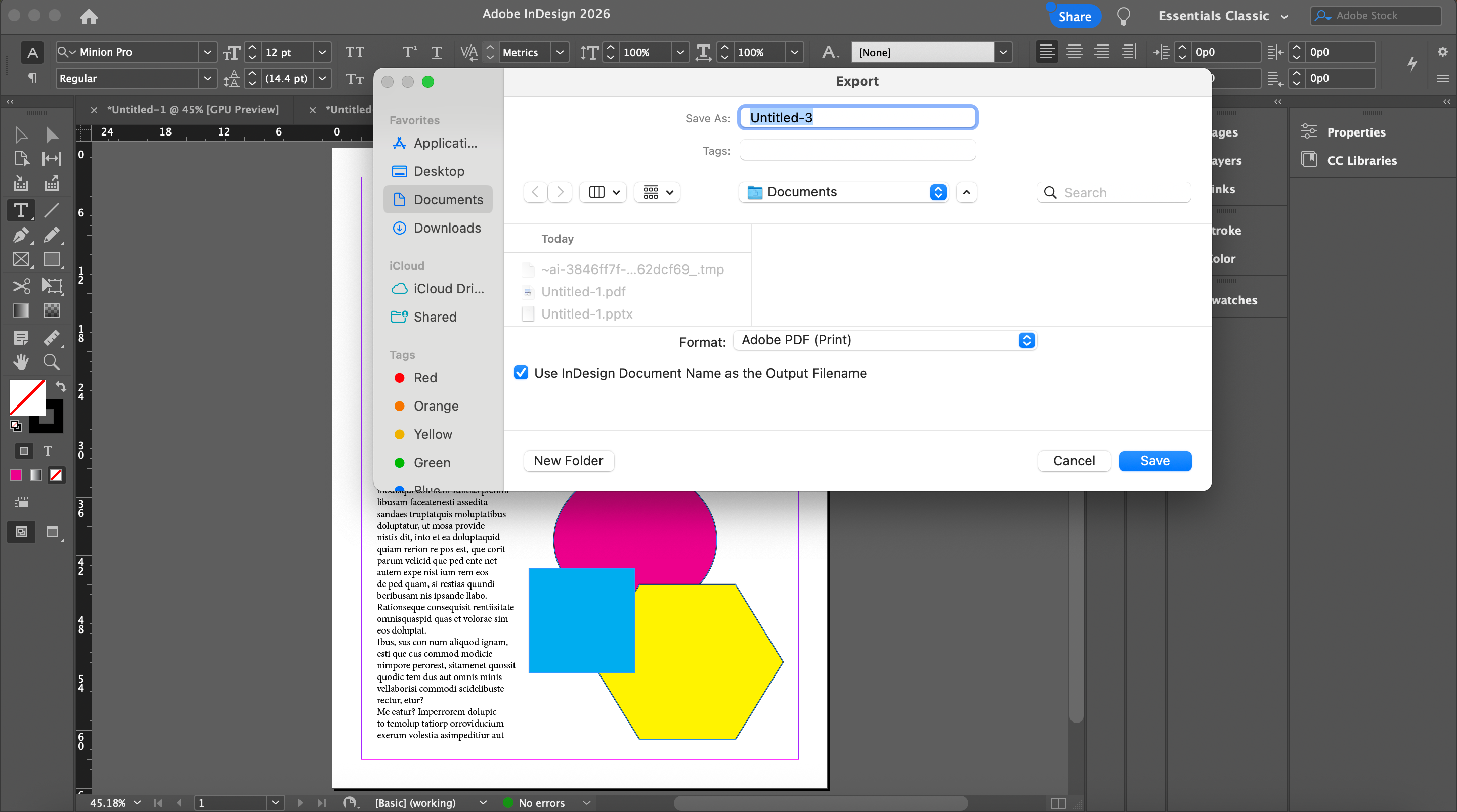This screenshot has height=812, width=1457.
Task: Click the New Folder button
Action: 568,461
